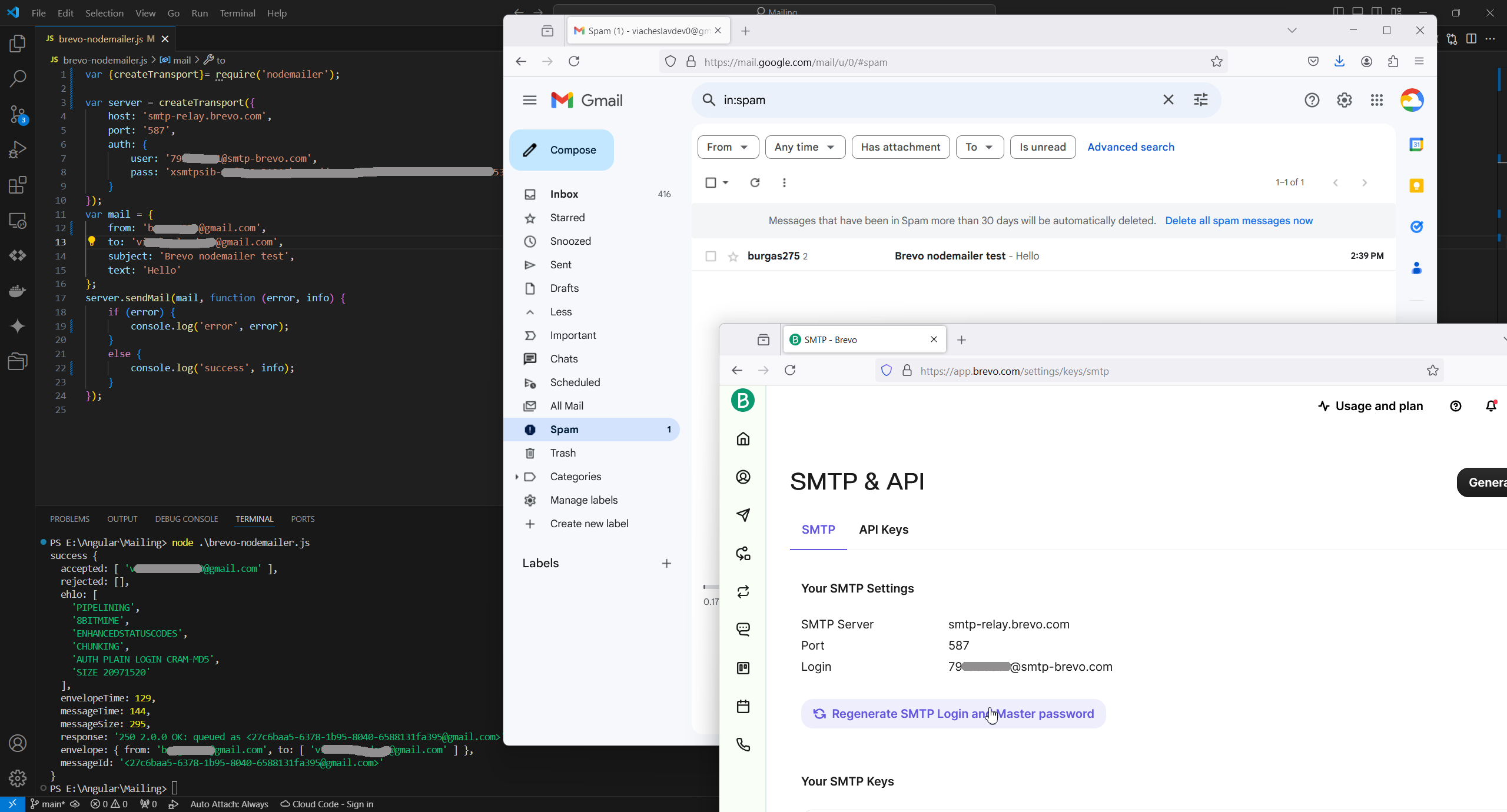
Task: Check the burgas275 email checkbox
Action: (711, 256)
